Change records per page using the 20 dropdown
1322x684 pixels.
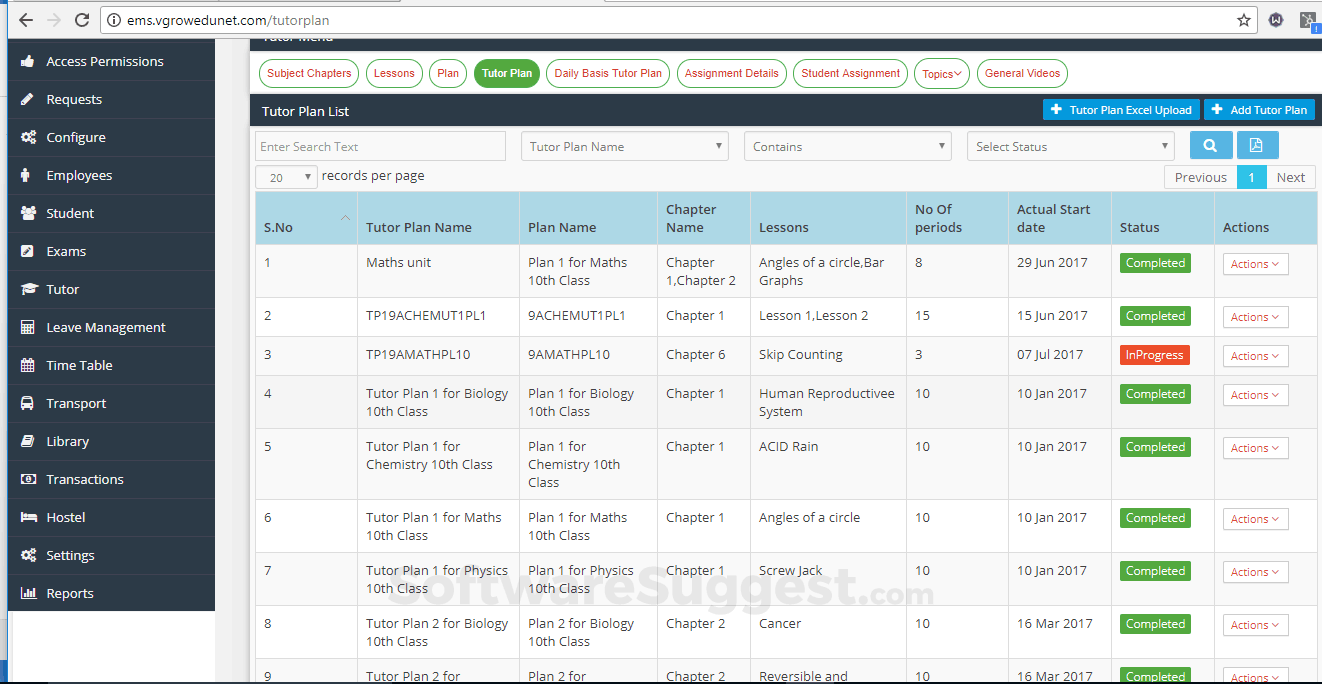[x=286, y=176]
